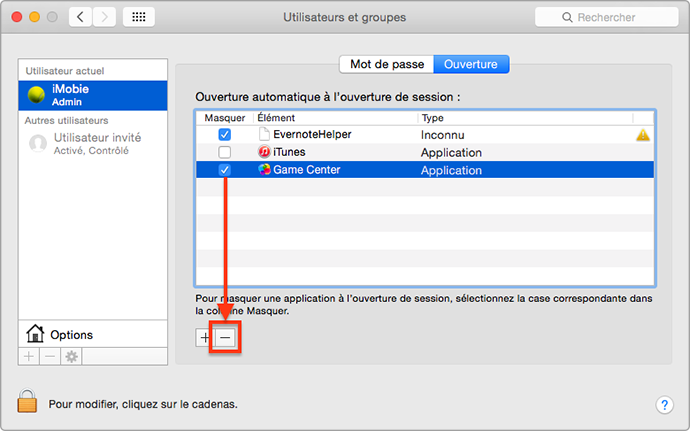
Task: Click the back navigation arrow
Action: pyautogui.click(x=80, y=17)
